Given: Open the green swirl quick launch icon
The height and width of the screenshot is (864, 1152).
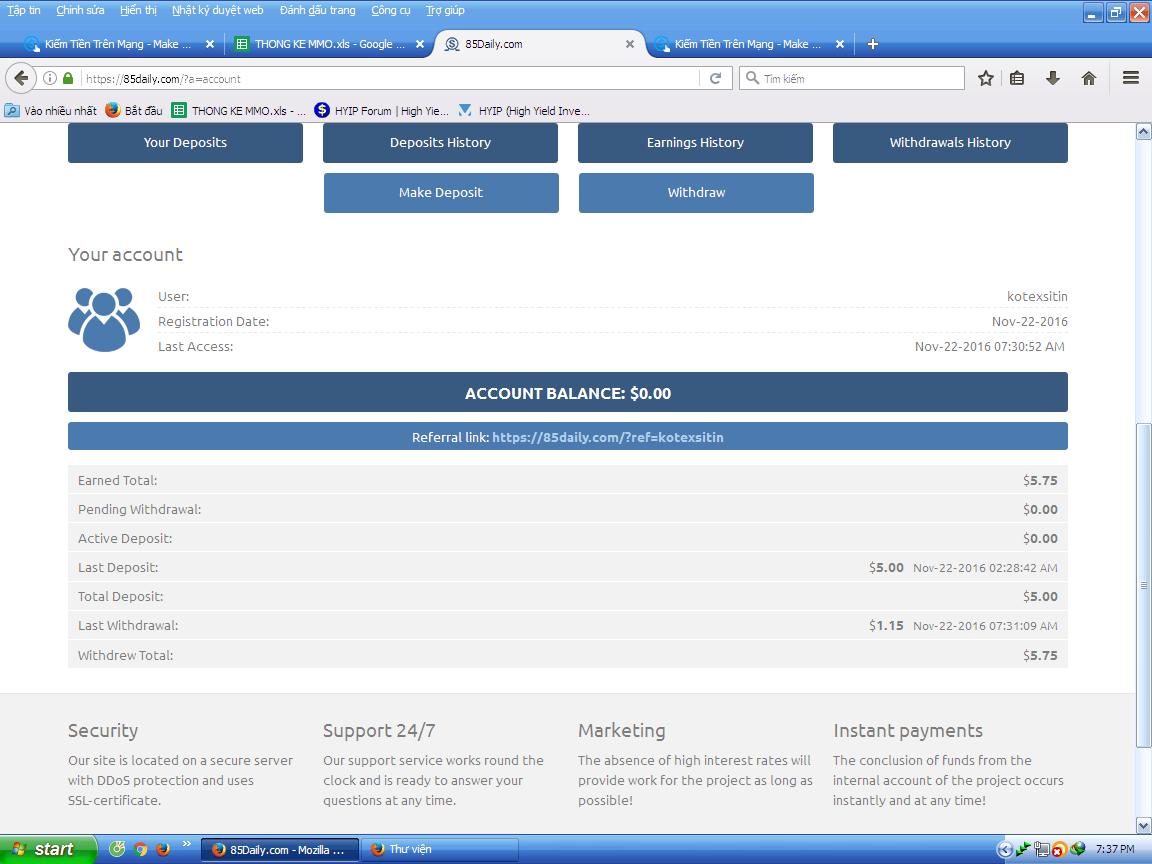Looking at the screenshot, I should click(117, 849).
